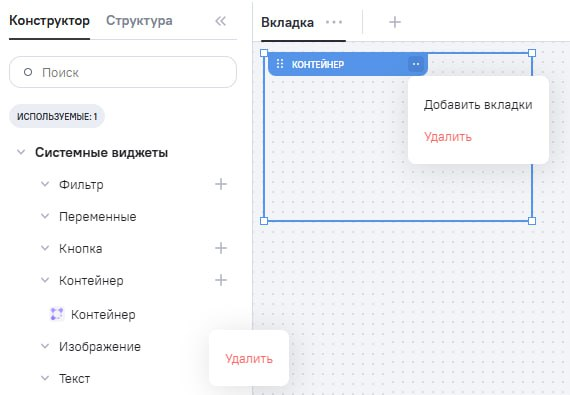Click the ИСПОЛЬЗУЕМЫЕ: 1 filter chip
570x395 pixels.
click(x=57, y=116)
